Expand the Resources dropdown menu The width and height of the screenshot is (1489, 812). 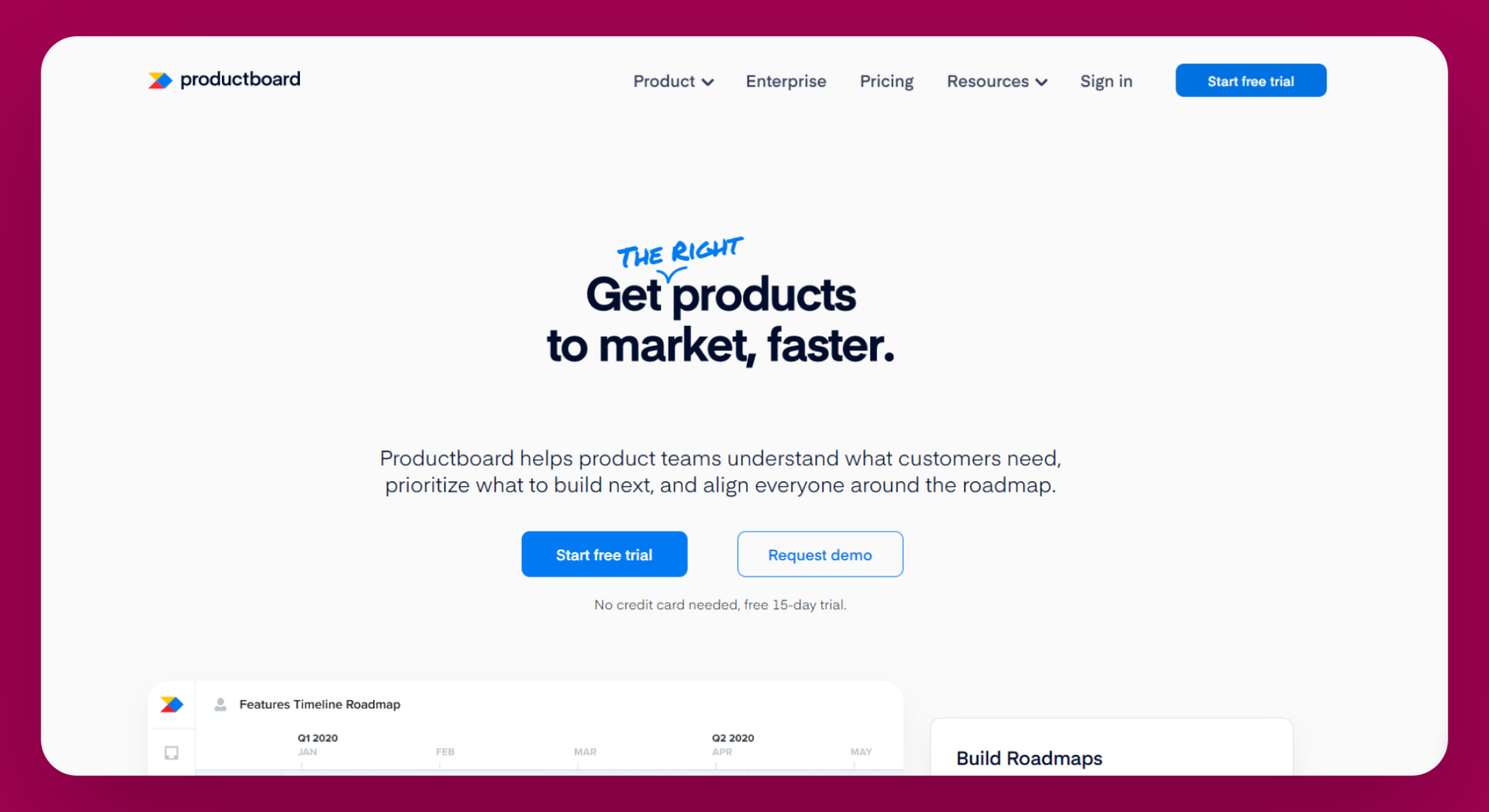tap(997, 82)
